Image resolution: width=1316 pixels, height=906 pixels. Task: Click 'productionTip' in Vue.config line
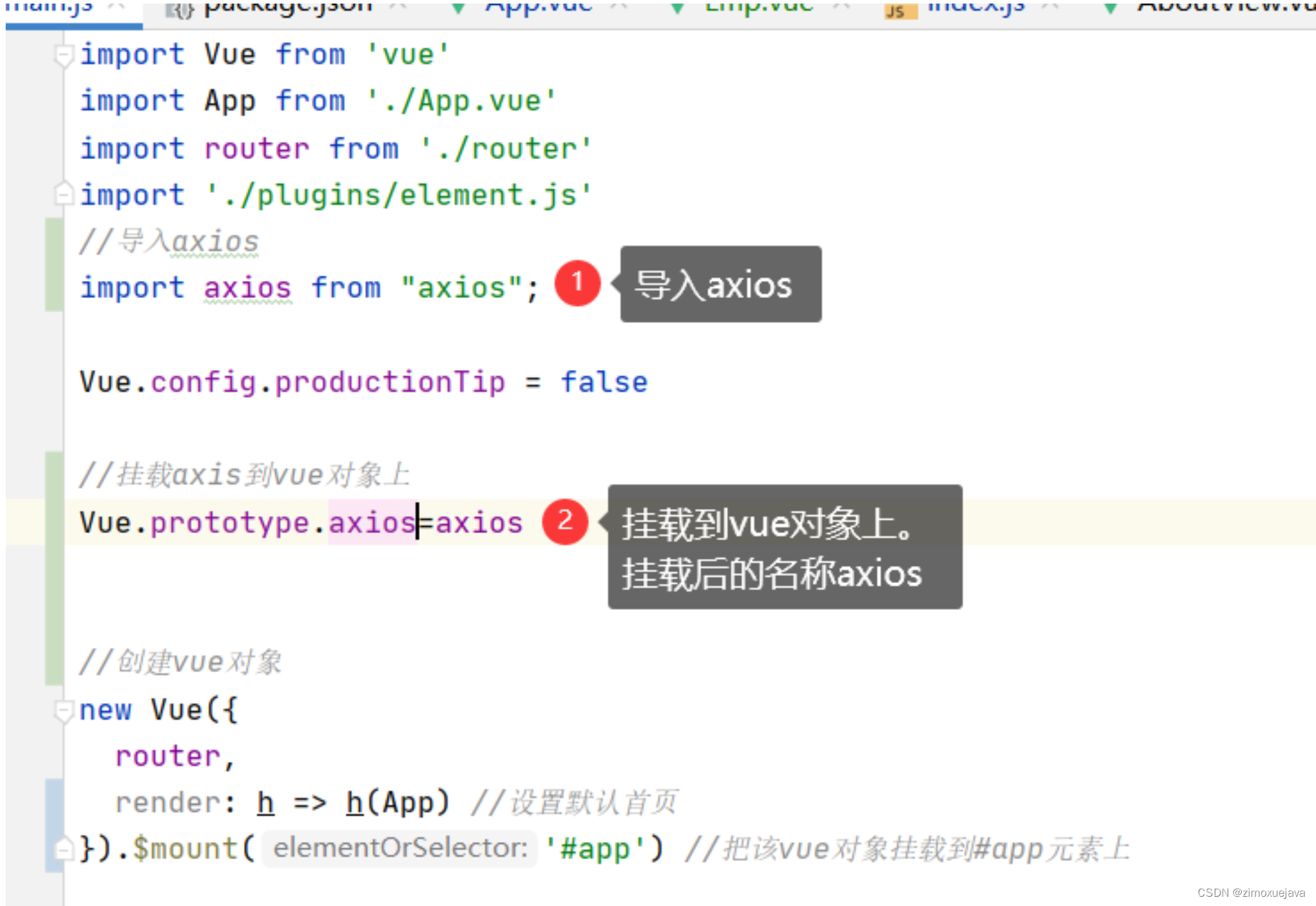coord(390,383)
